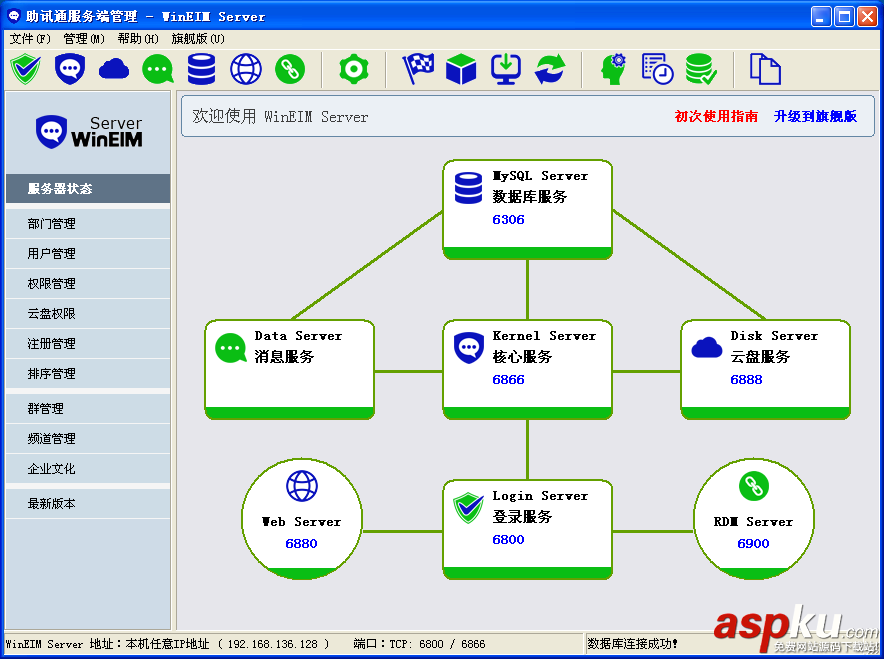The width and height of the screenshot is (884, 659).
Task: Select 云盘权限 in the sidebar
Action: coord(88,313)
